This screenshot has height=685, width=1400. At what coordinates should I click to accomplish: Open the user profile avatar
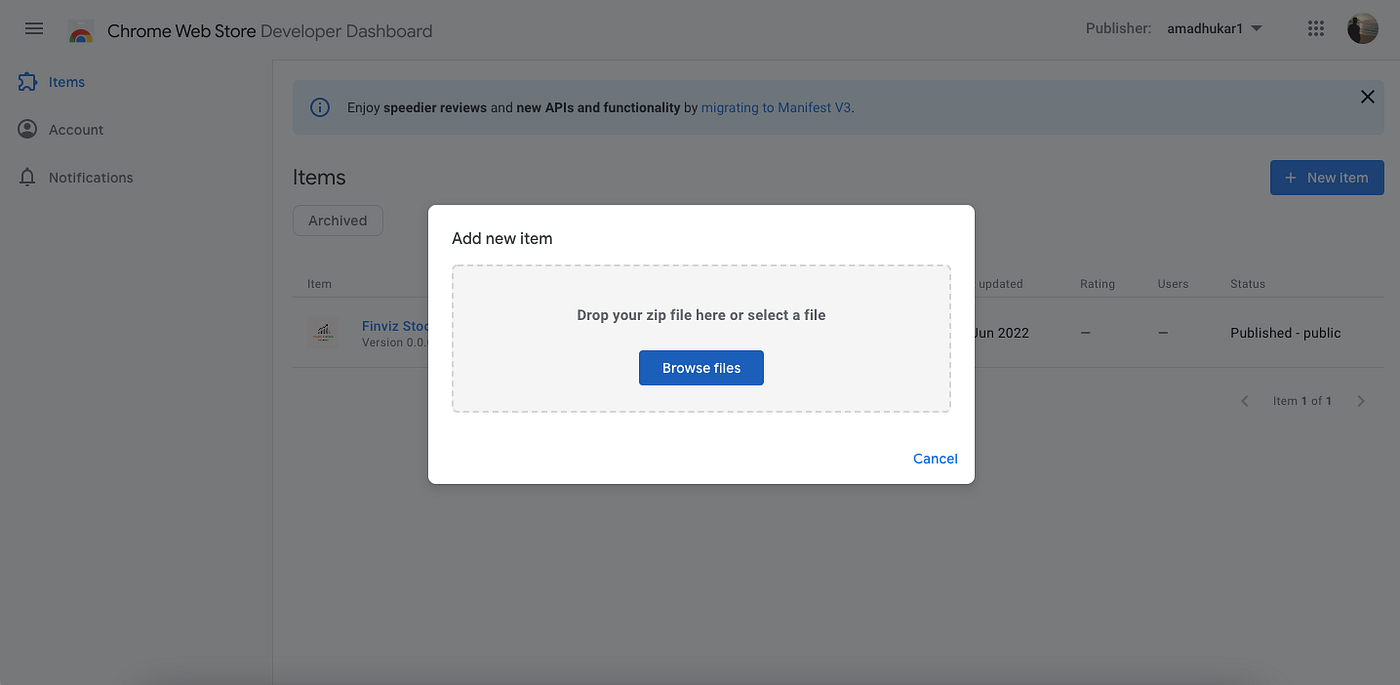(x=1362, y=28)
